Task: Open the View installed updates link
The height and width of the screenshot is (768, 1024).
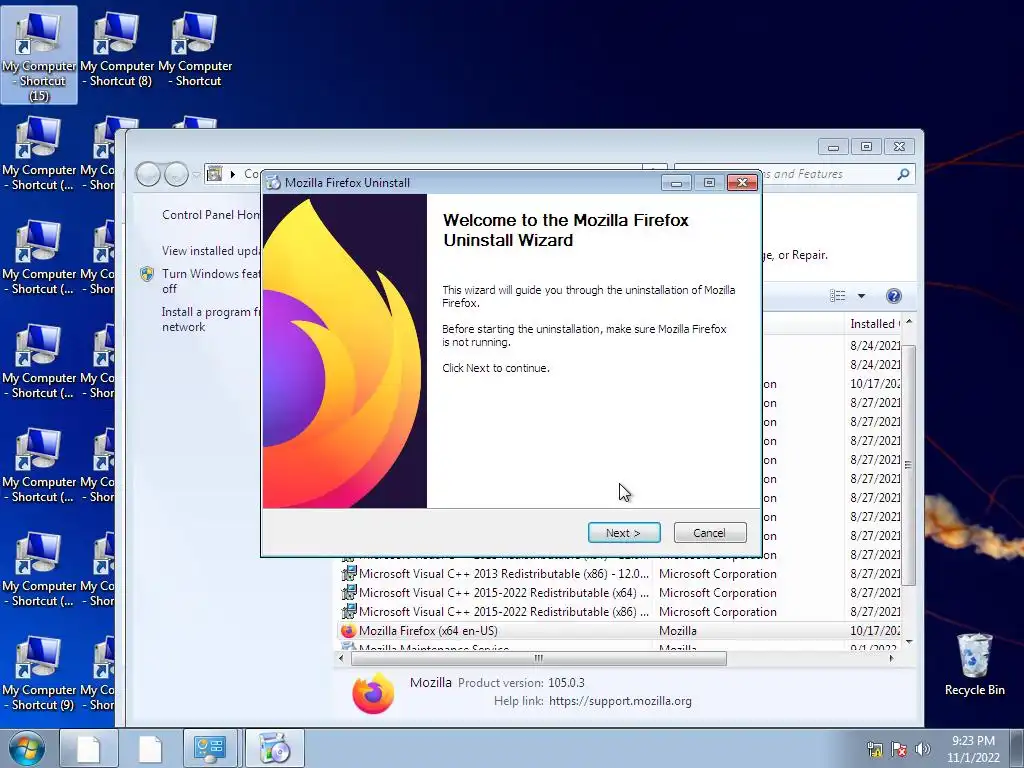Action: [x=211, y=251]
